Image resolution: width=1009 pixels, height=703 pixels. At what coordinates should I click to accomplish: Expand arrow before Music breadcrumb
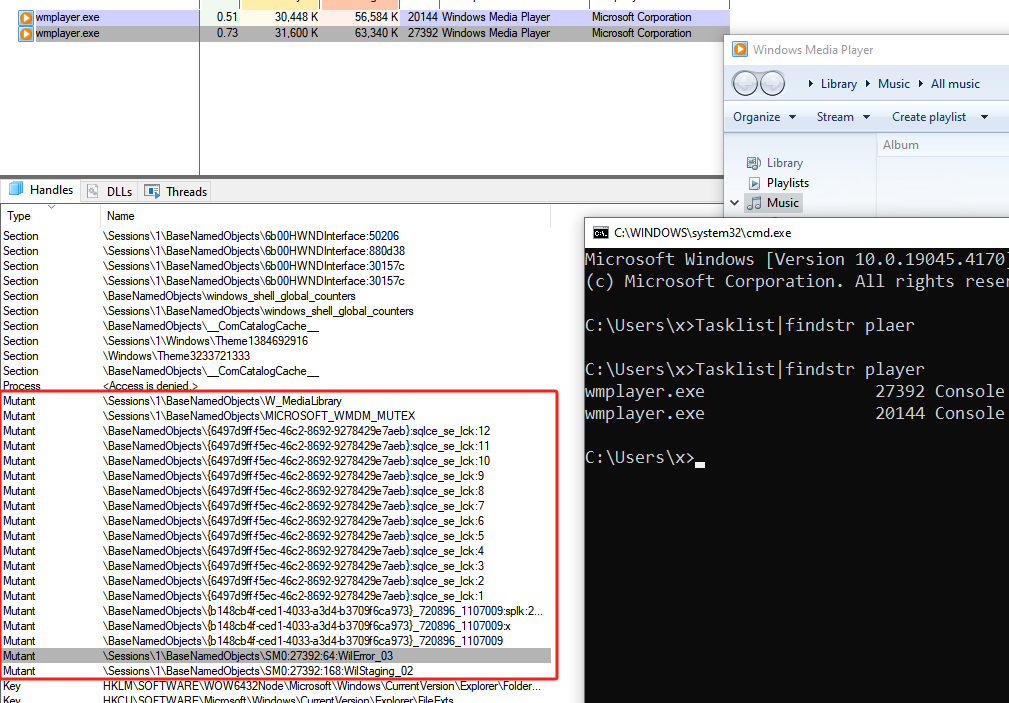point(867,84)
